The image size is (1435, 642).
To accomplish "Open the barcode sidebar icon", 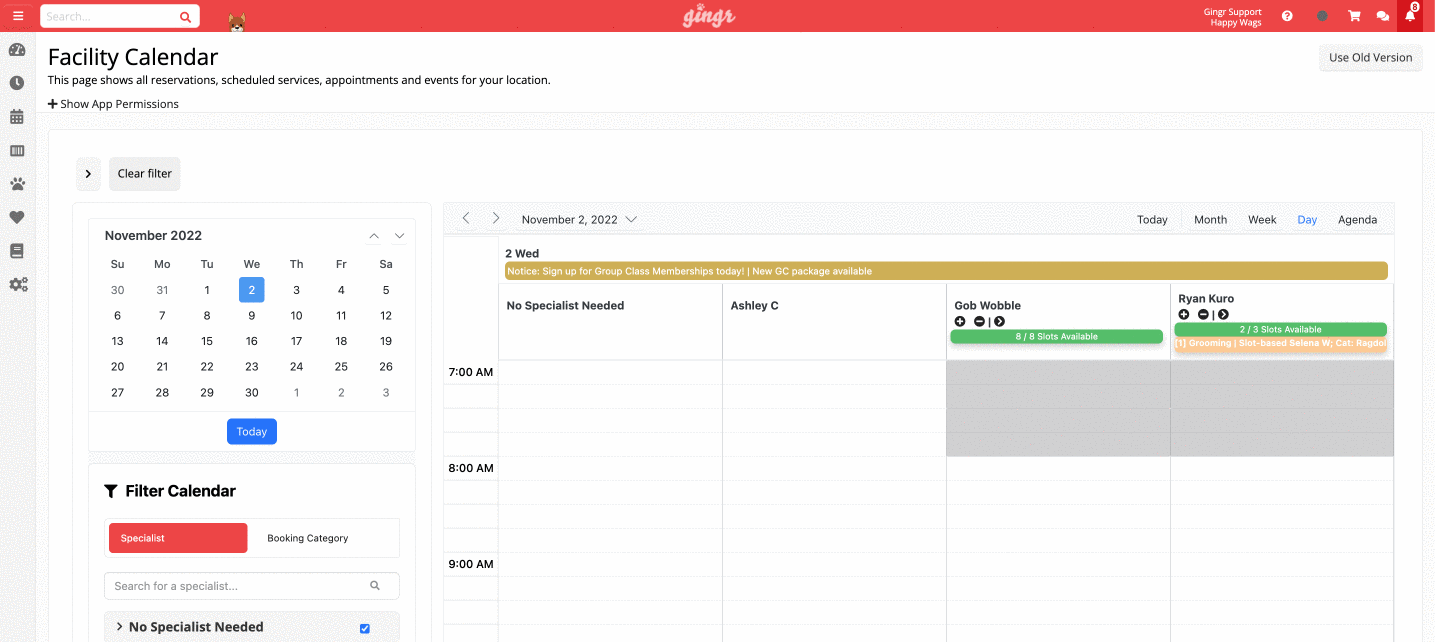I will (17, 150).
